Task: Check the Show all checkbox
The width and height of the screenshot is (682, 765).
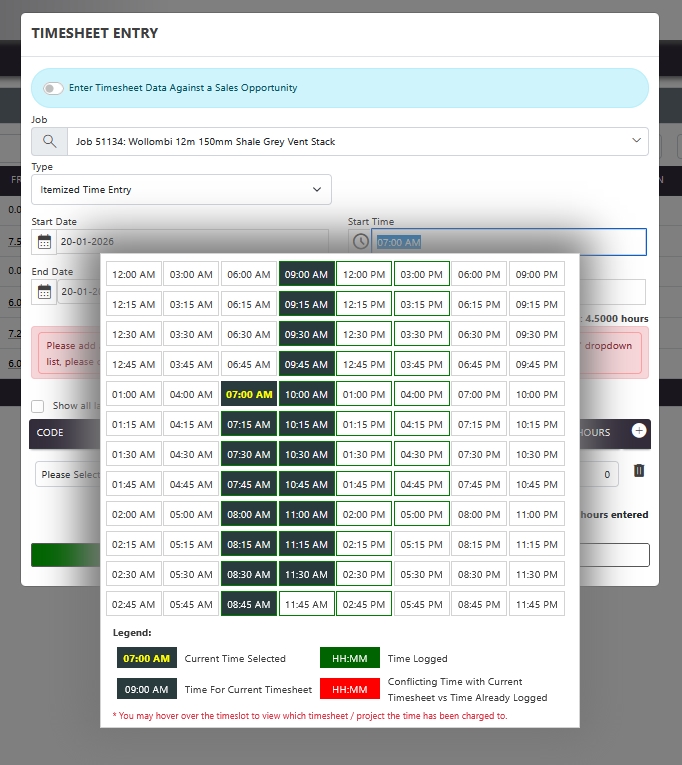Action: point(38,406)
